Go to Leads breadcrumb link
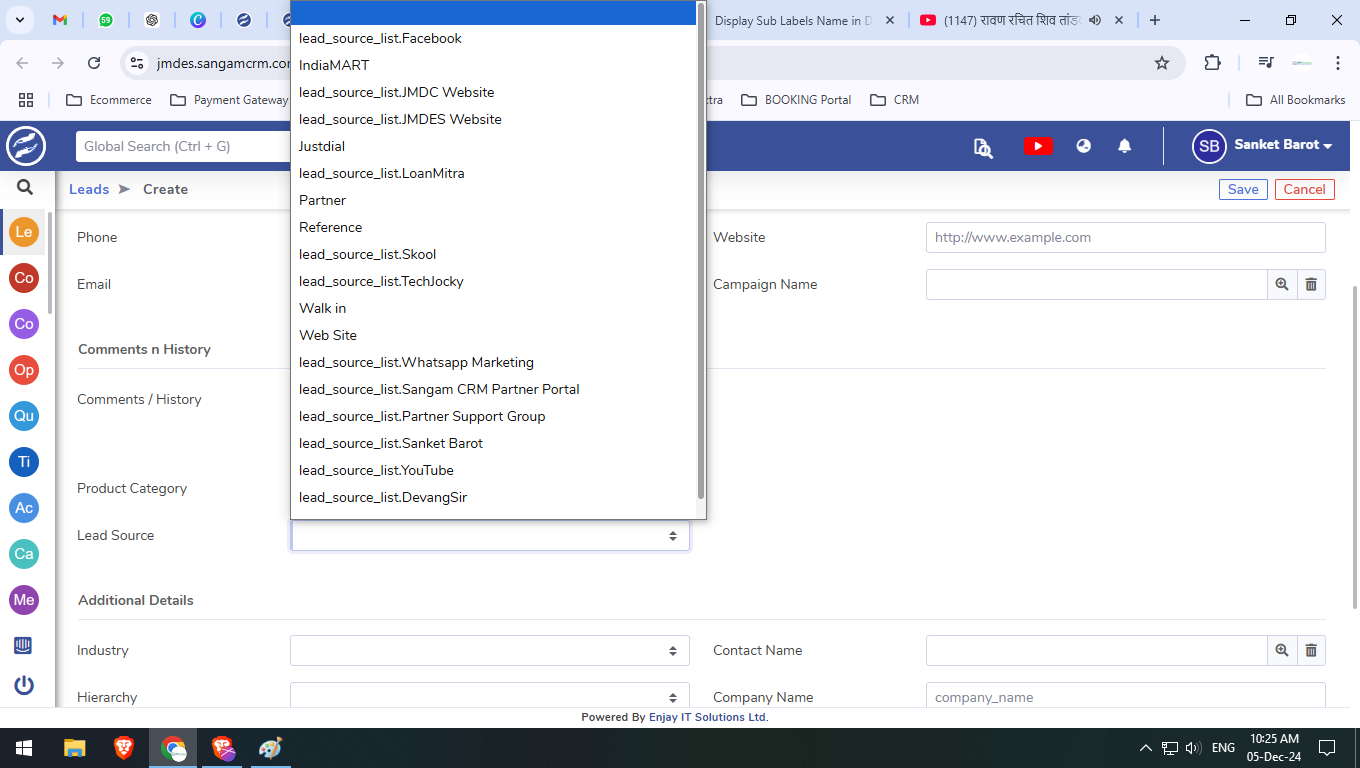The width and height of the screenshot is (1360, 768). click(89, 189)
